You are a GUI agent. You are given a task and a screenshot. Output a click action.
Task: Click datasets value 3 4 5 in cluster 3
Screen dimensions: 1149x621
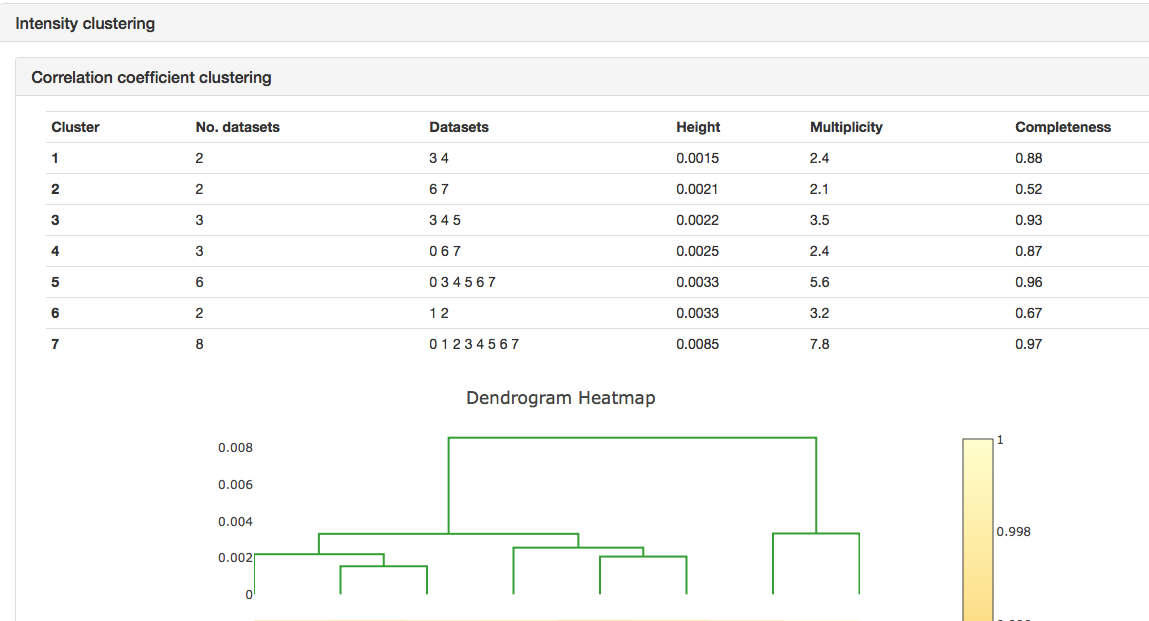[x=445, y=220]
